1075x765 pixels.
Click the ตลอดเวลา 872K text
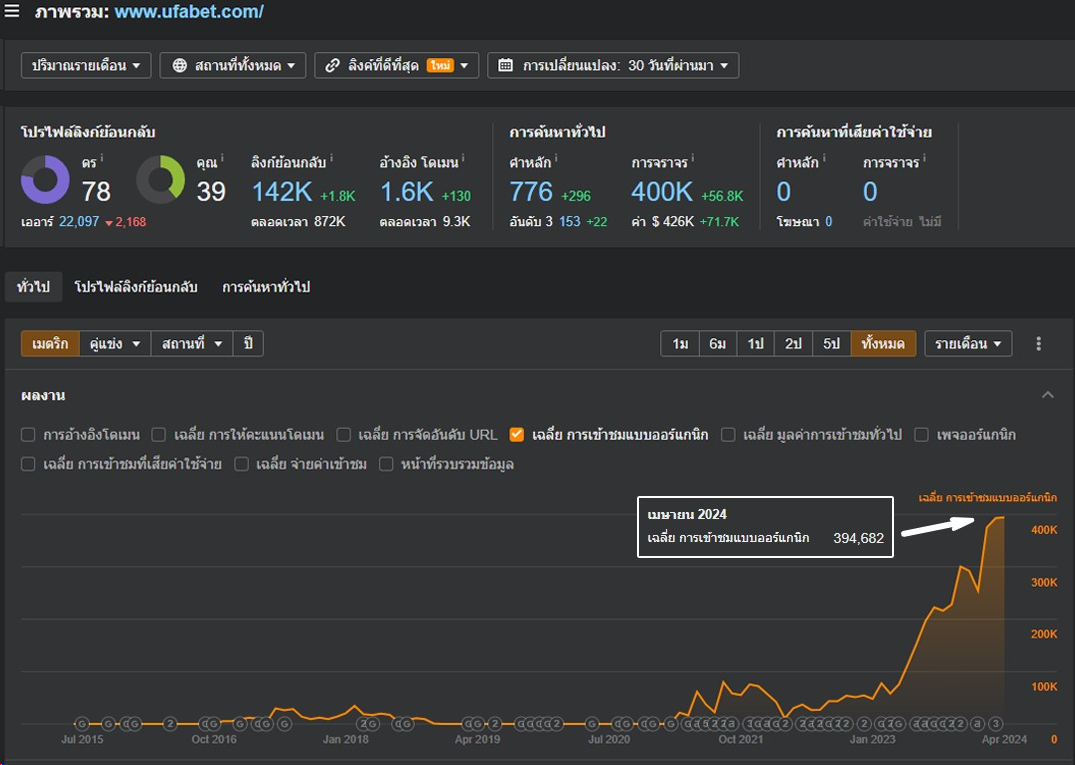coord(298,221)
